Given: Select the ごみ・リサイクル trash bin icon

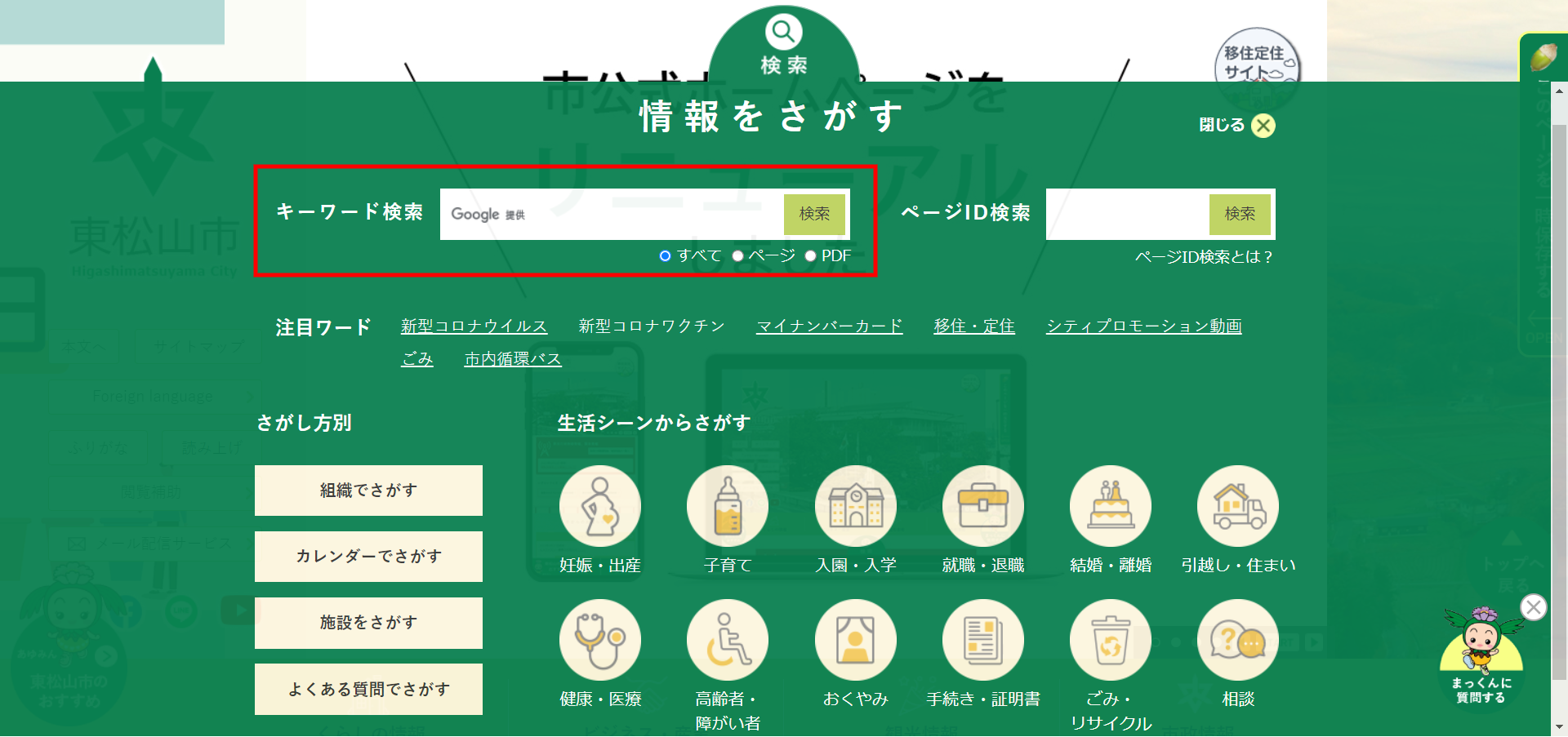Looking at the screenshot, I should point(1111,641).
